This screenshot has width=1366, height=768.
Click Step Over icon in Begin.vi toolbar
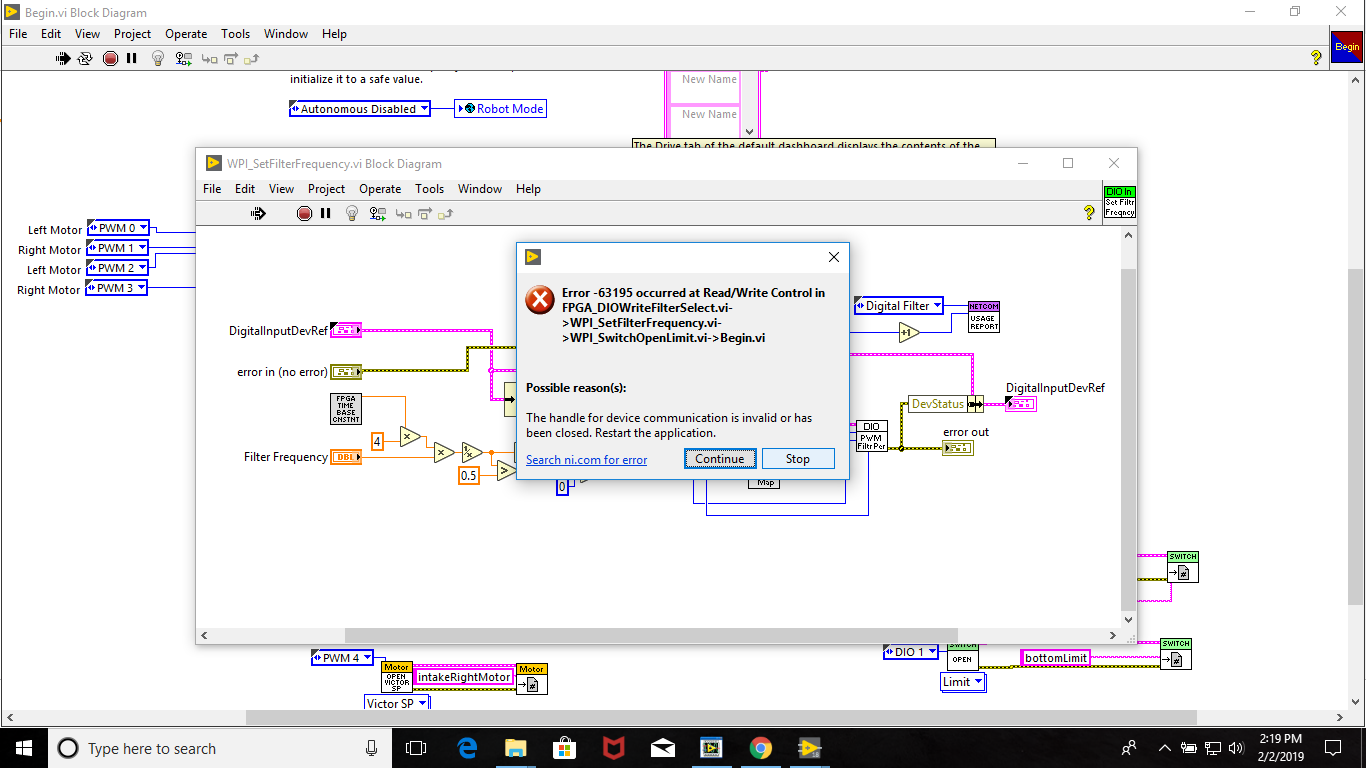(230, 59)
